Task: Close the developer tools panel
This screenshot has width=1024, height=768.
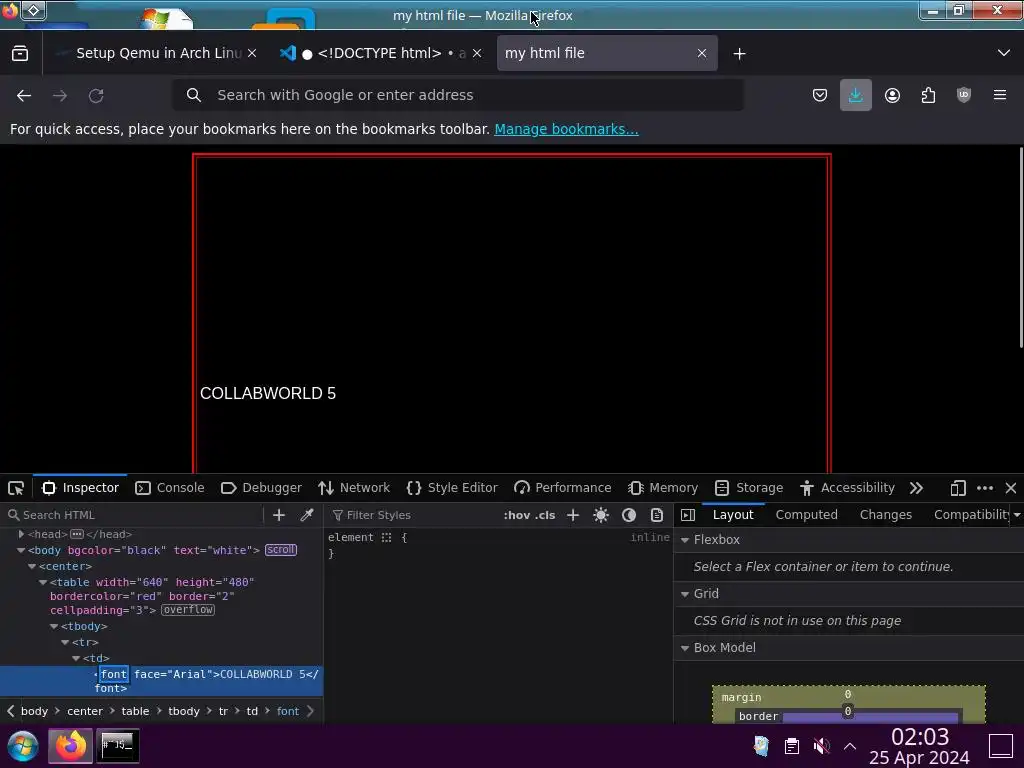Action: pyautogui.click(x=1011, y=488)
